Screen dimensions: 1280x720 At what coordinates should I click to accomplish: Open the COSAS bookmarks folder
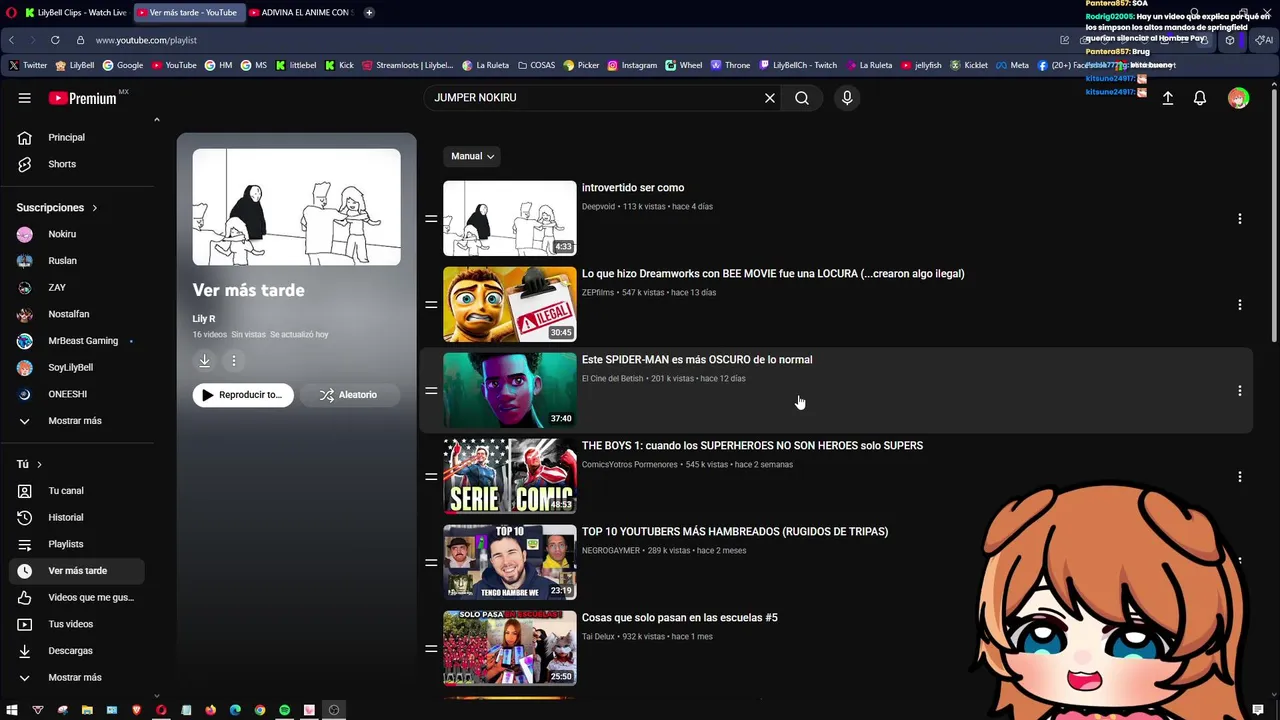pos(536,65)
